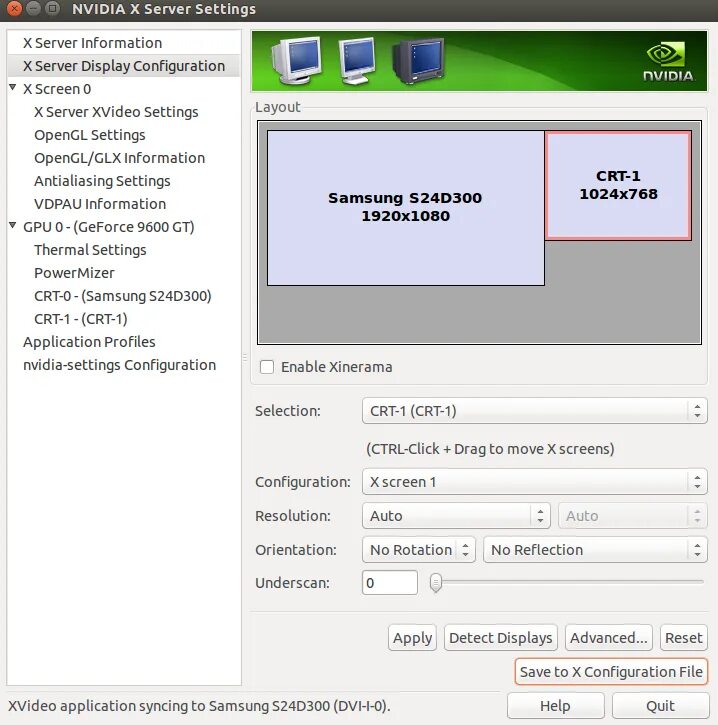Select X Server Display Configuration
The image size is (718, 725).
(x=123, y=66)
